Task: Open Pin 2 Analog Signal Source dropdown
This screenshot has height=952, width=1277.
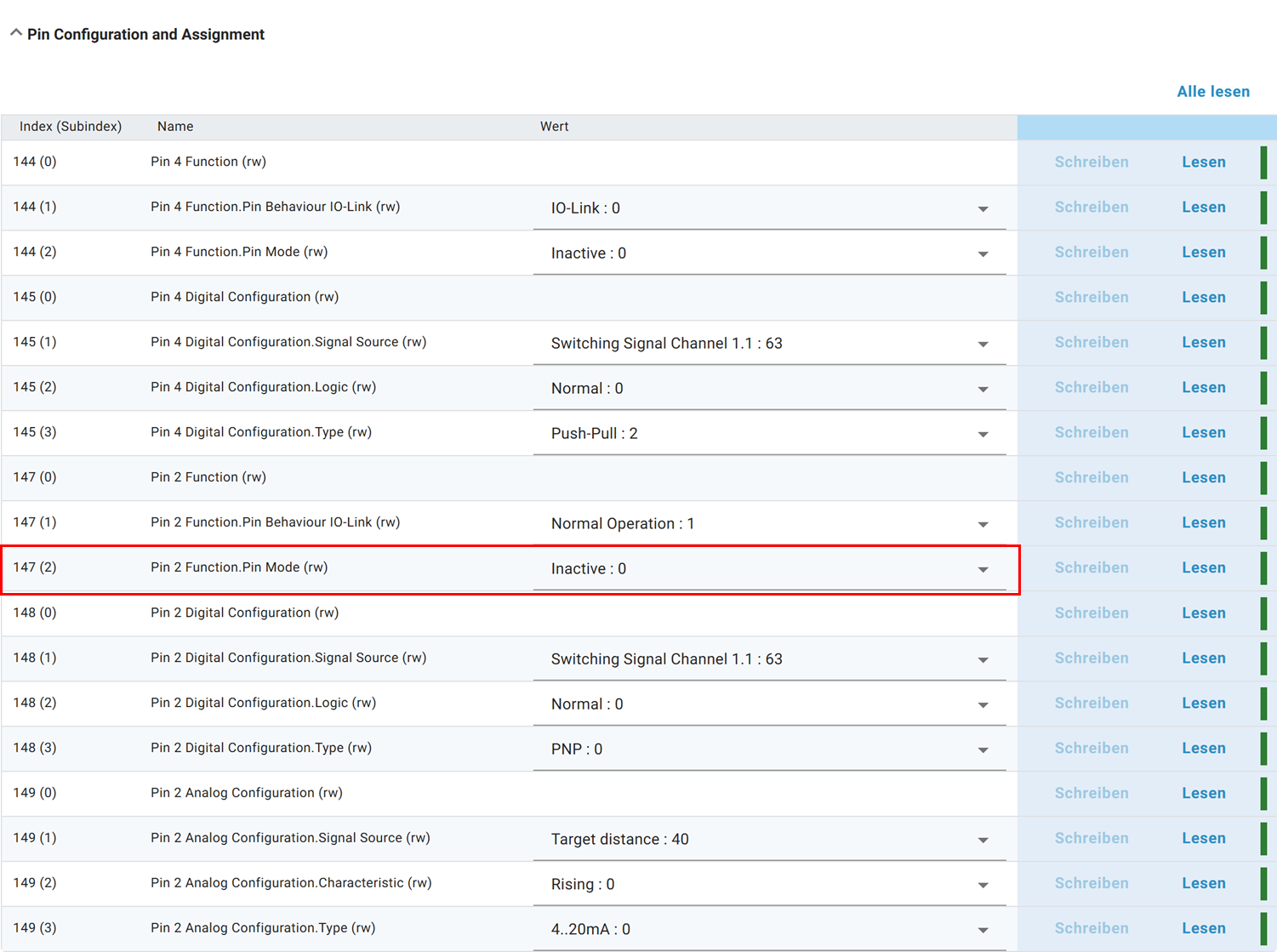Action: (768, 840)
